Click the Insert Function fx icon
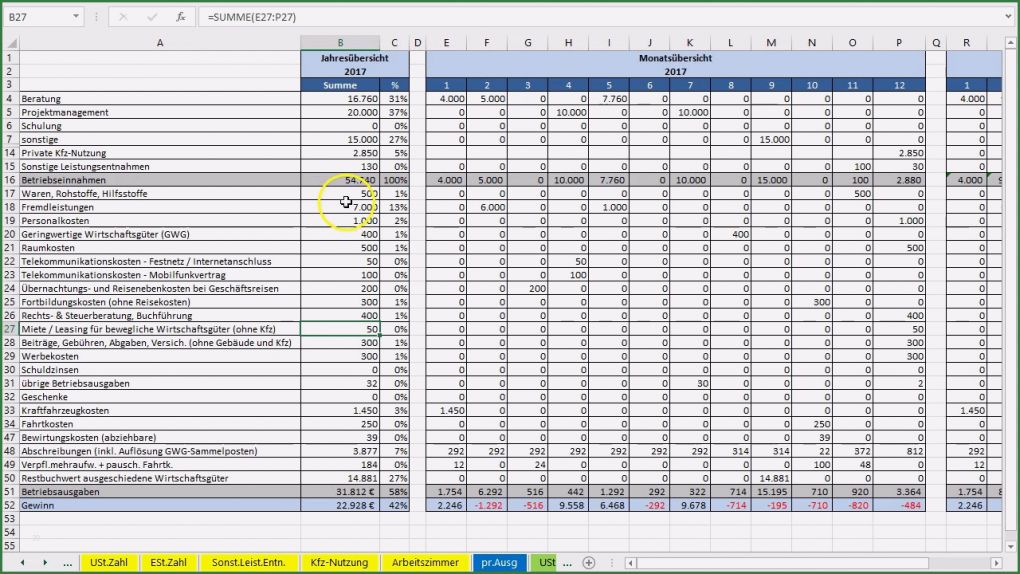 tap(180, 17)
